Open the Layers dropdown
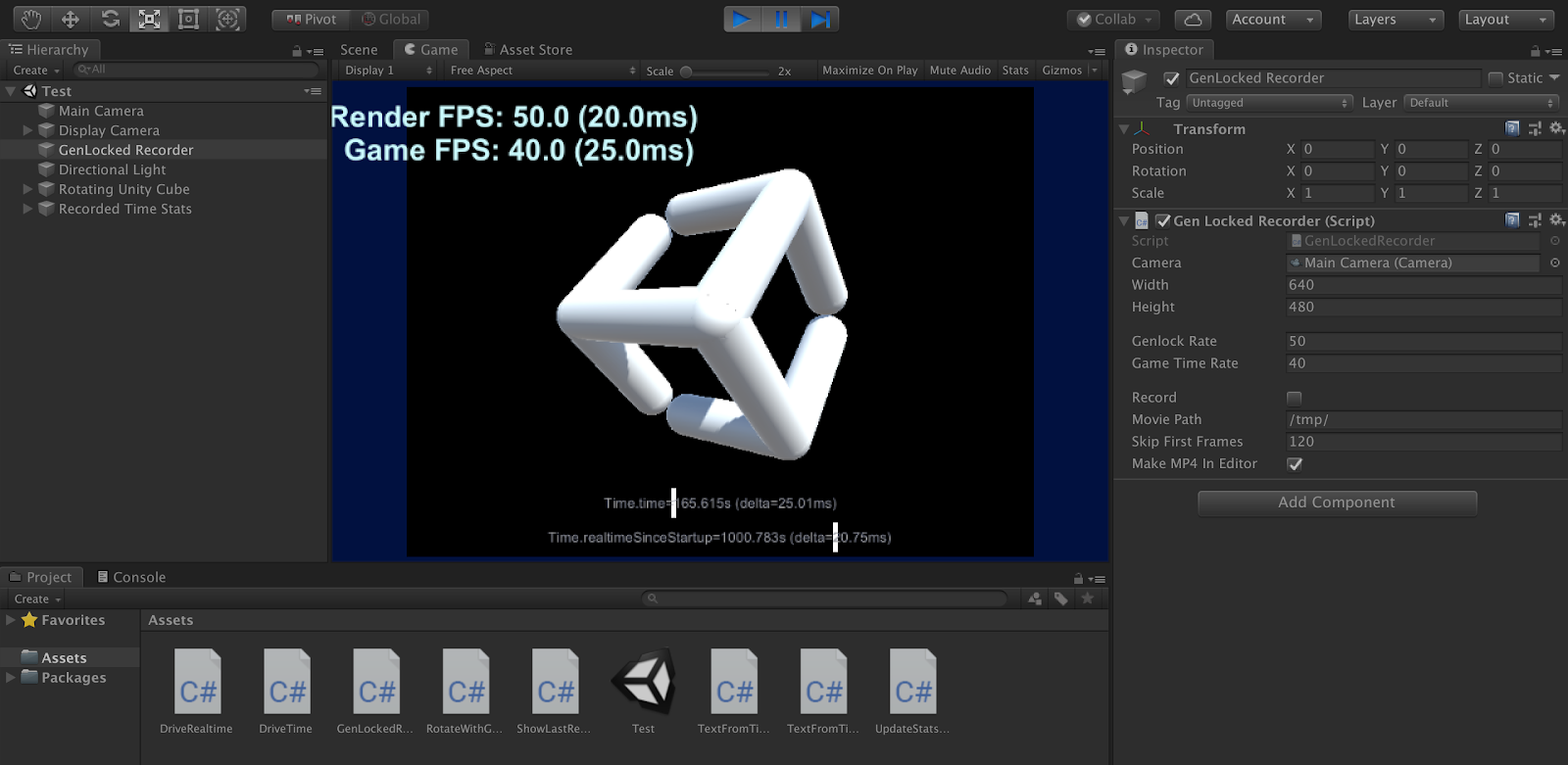 pos(1396,20)
